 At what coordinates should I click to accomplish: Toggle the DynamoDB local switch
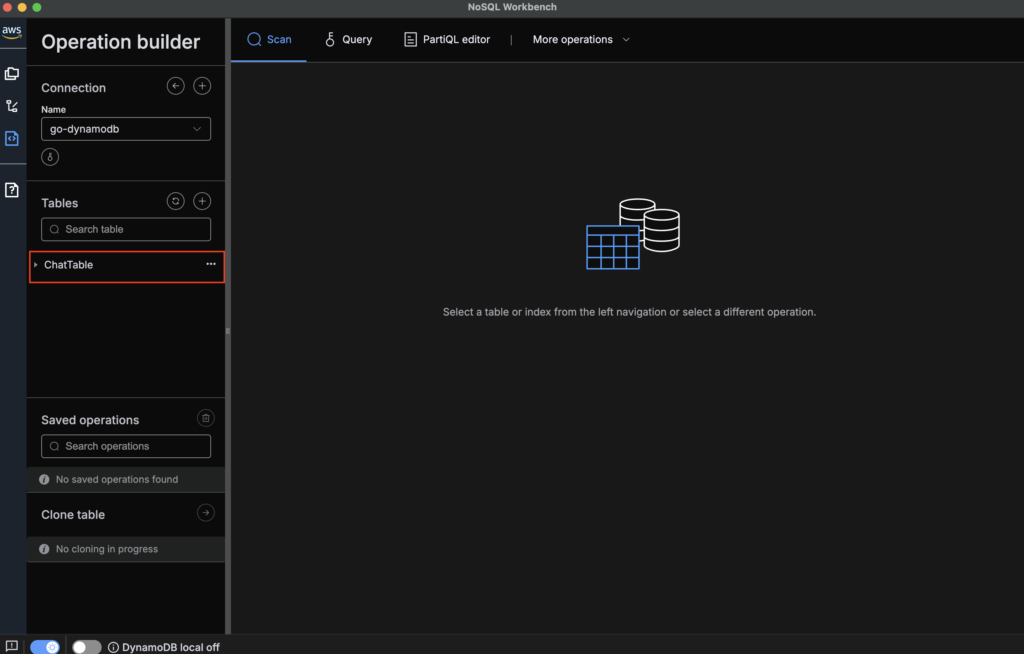point(87,647)
